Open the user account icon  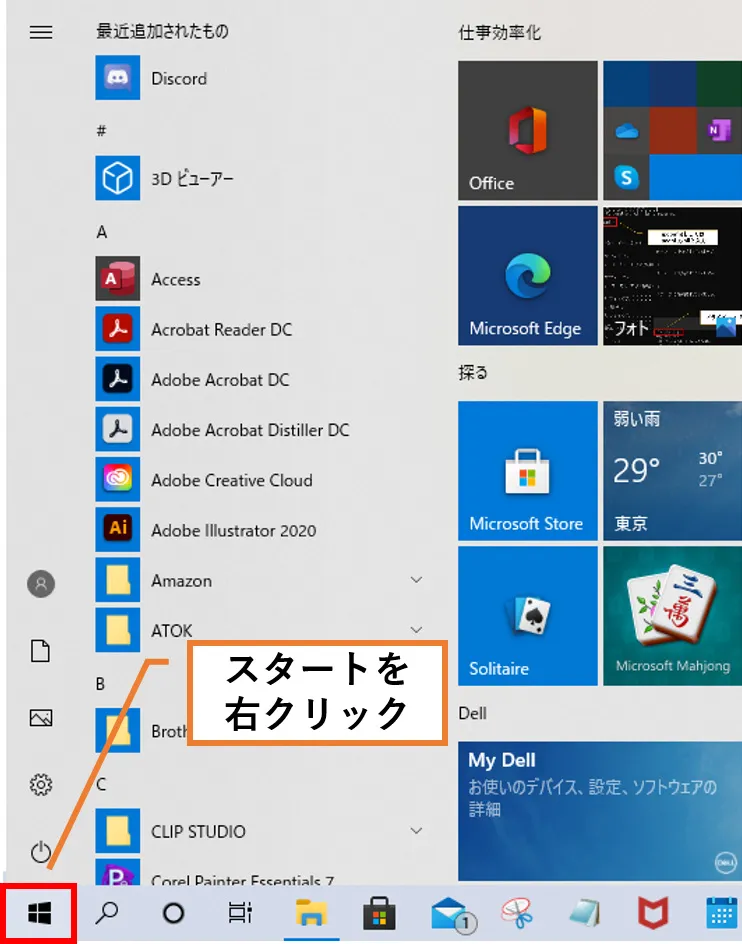pos(41,584)
